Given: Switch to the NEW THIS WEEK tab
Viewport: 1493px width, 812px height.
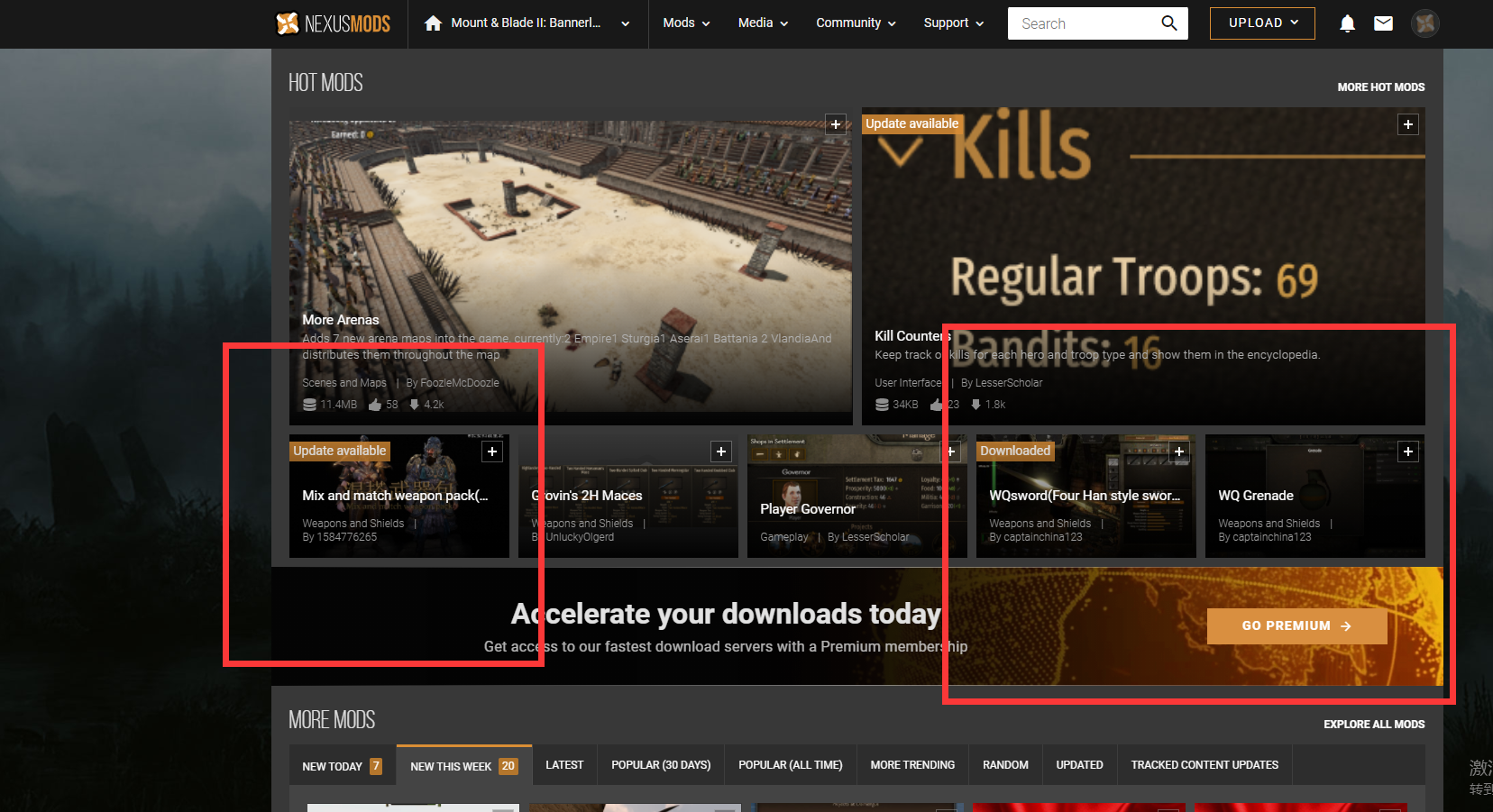Looking at the screenshot, I should [463, 766].
